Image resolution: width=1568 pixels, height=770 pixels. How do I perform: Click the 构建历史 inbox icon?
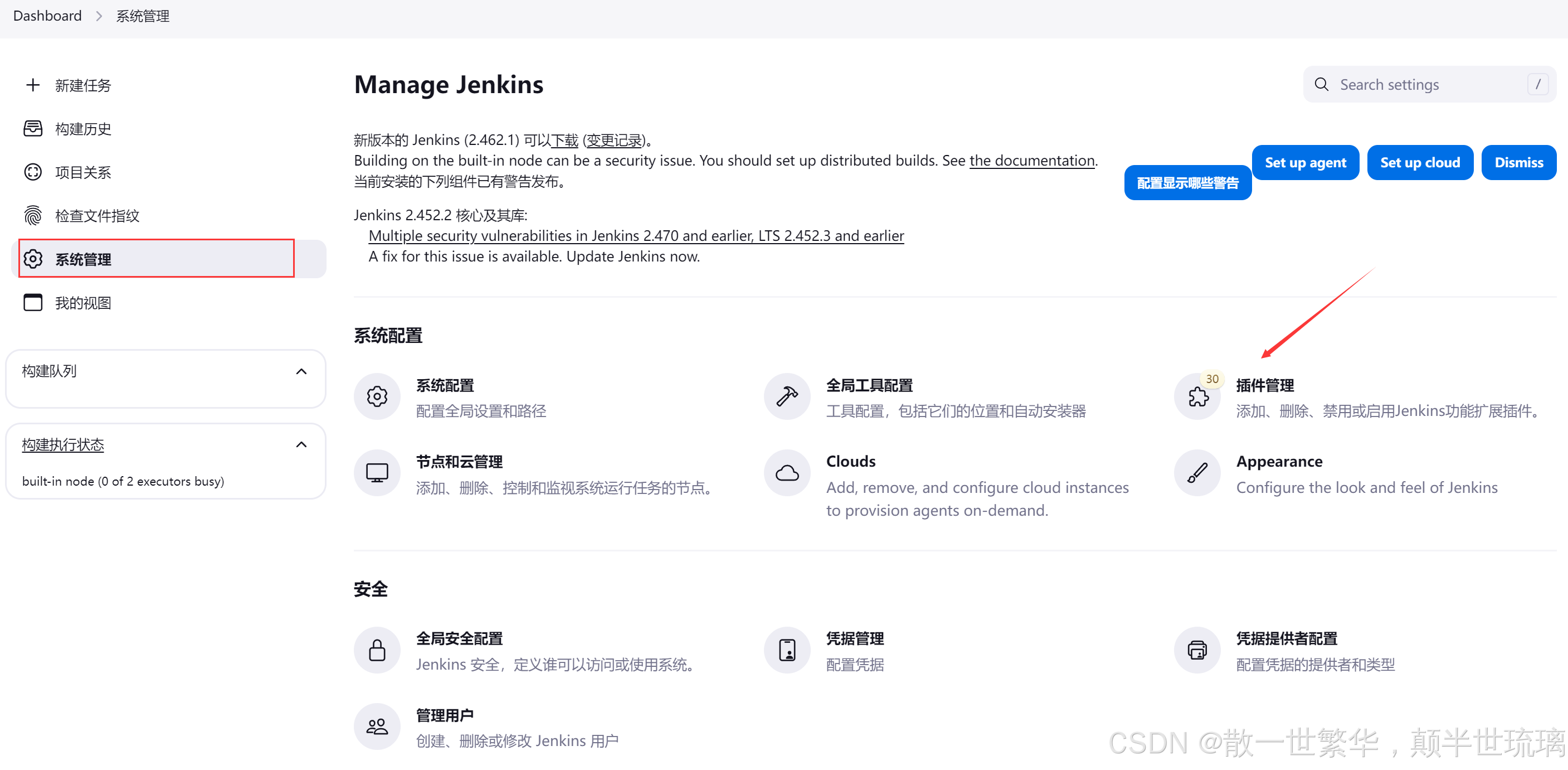click(33, 129)
